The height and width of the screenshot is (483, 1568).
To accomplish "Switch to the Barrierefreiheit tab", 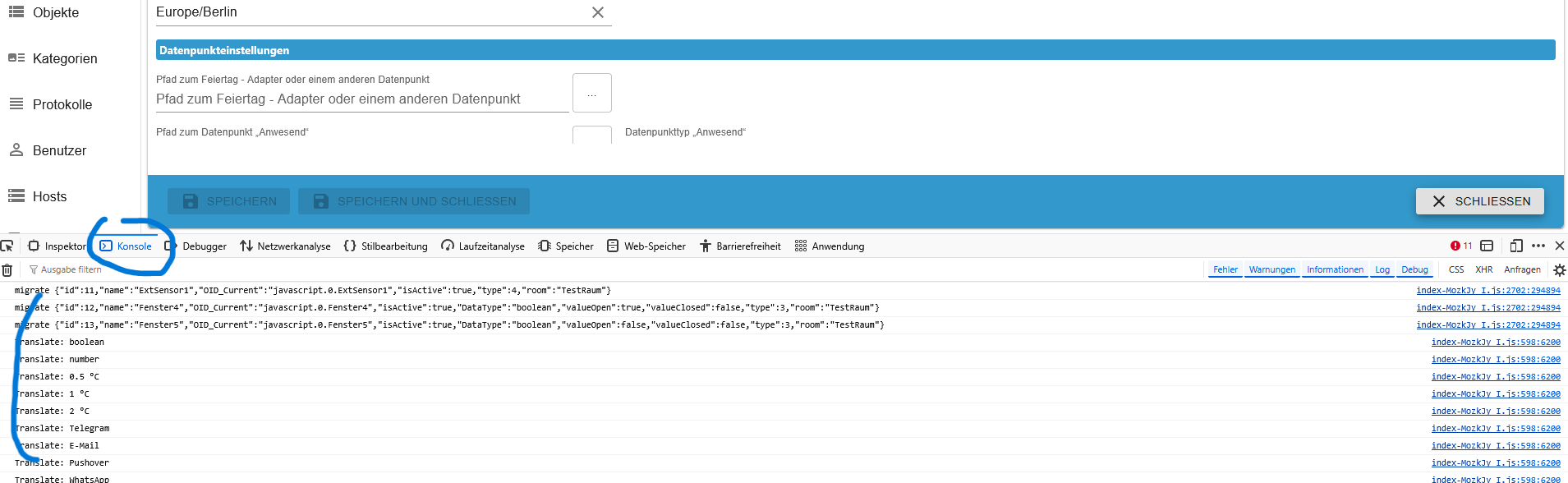I will (x=740, y=246).
